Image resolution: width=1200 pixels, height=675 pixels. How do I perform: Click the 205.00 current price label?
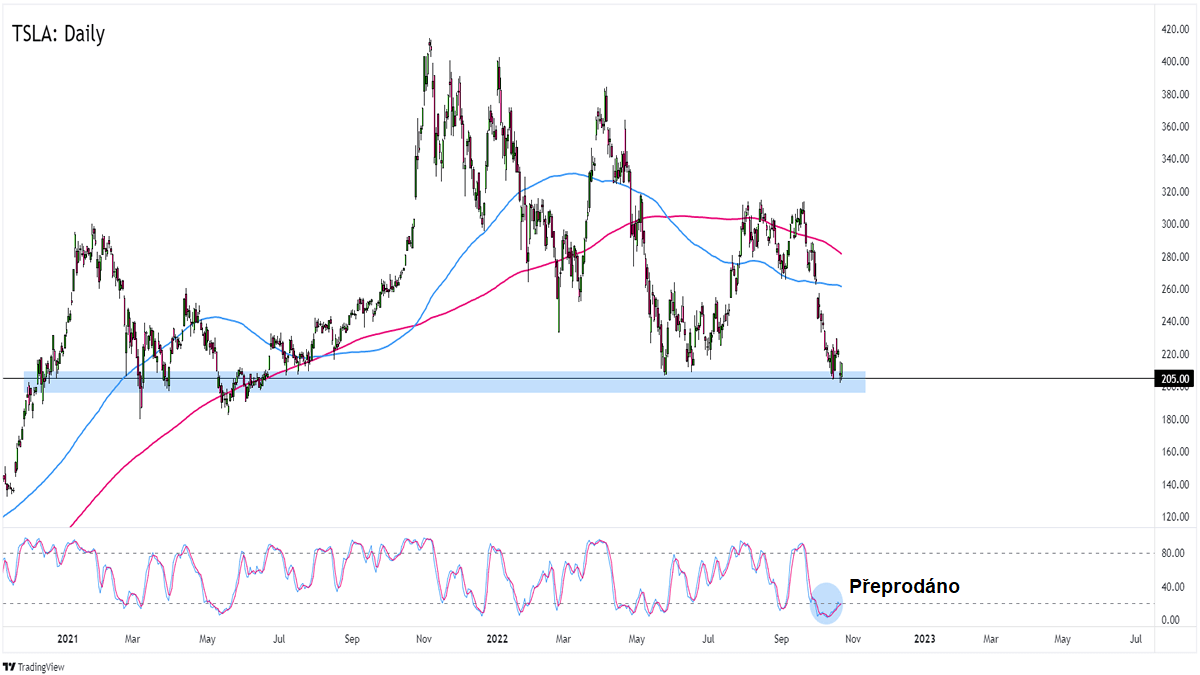[x=1173, y=379]
